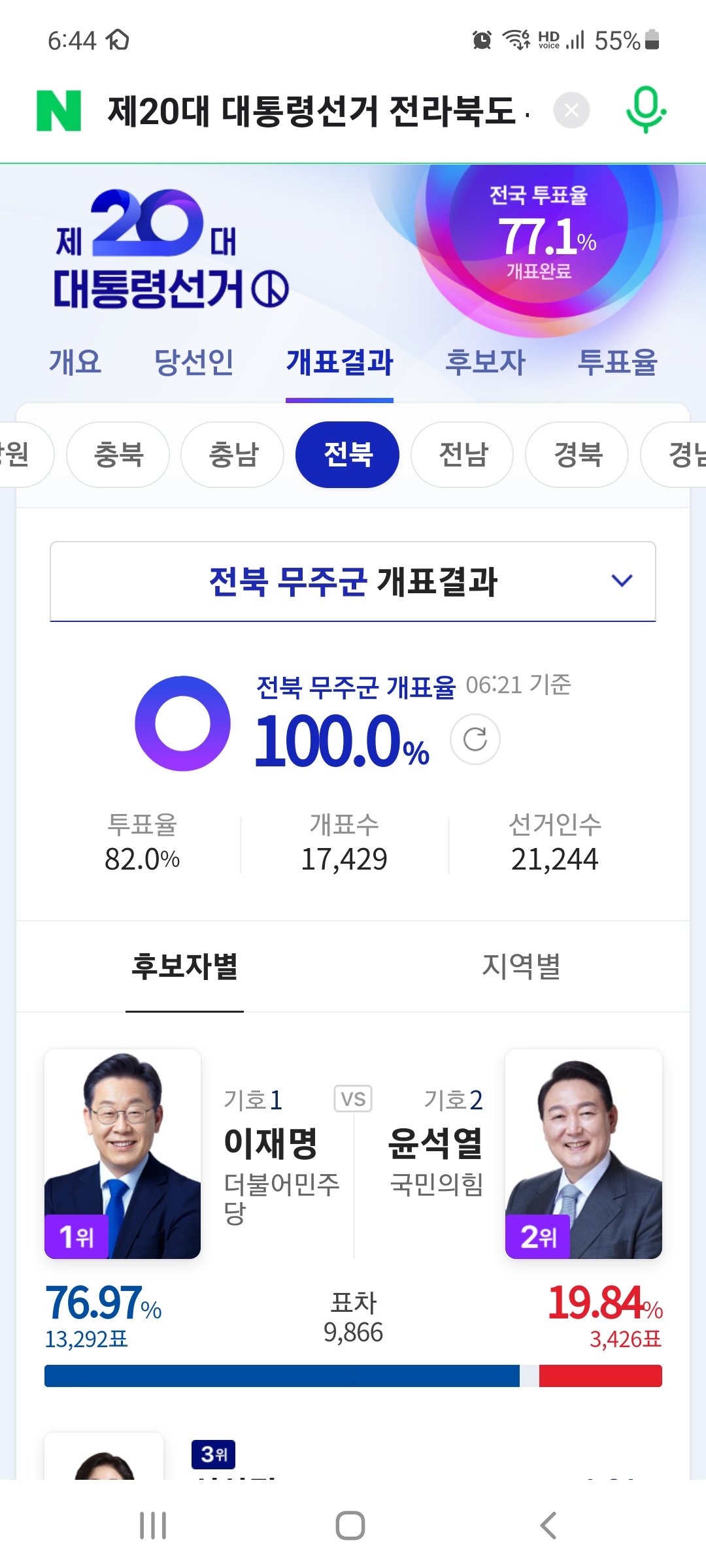Image resolution: width=706 pixels, height=1568 pixels.
Task: Clear the search query with X button
Action: (571, 110)
